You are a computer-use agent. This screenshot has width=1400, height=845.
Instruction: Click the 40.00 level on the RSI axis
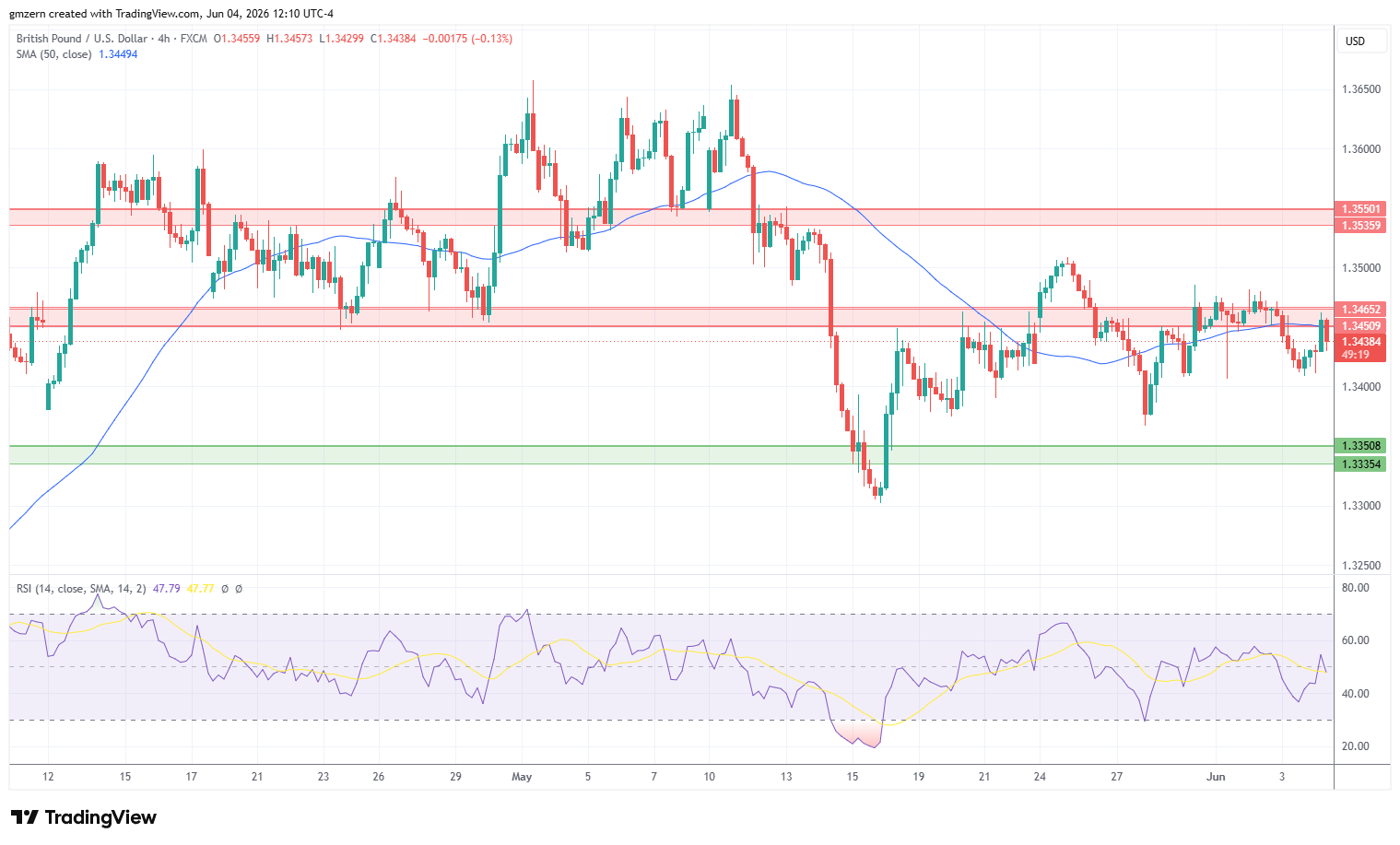point(1356,694)
